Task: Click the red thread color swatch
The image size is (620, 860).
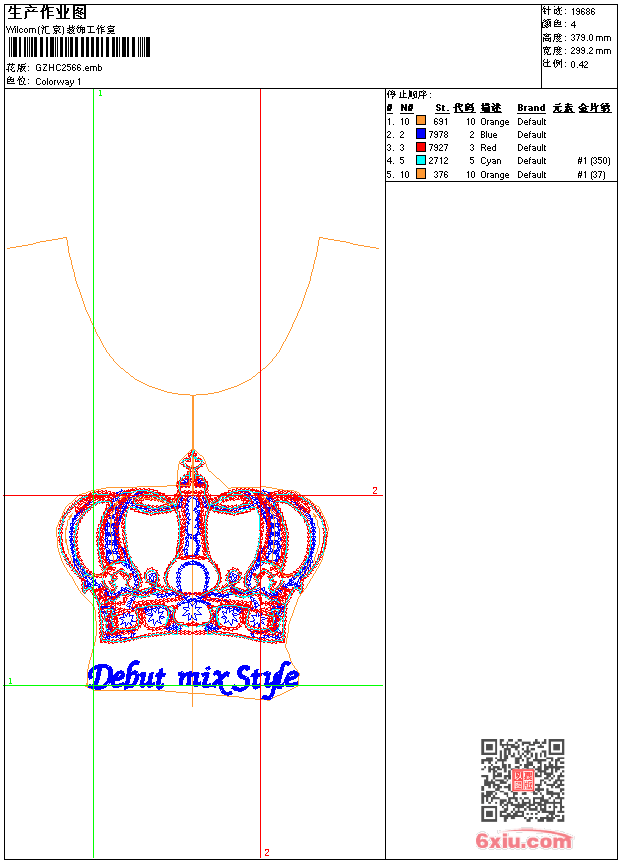Action: (421, 147)
